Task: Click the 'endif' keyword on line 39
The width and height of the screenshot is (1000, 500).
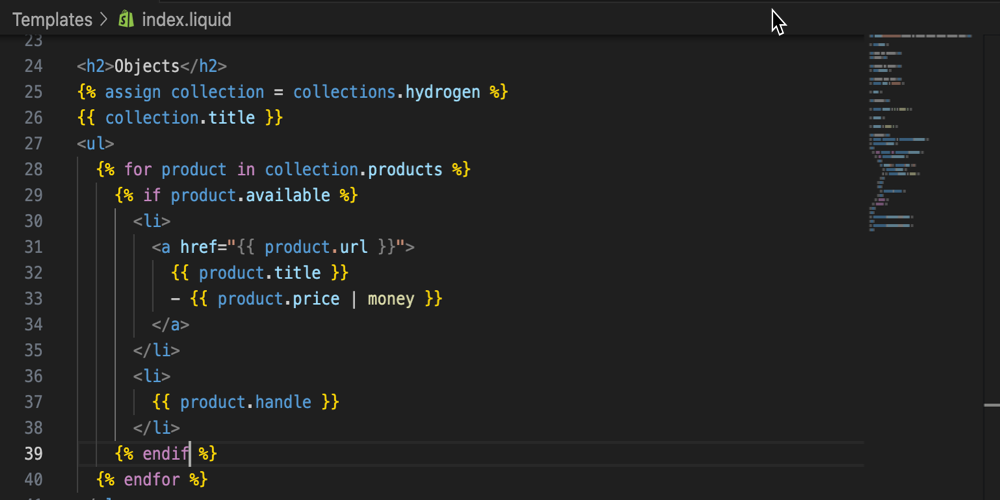Action: coord(166,453)
